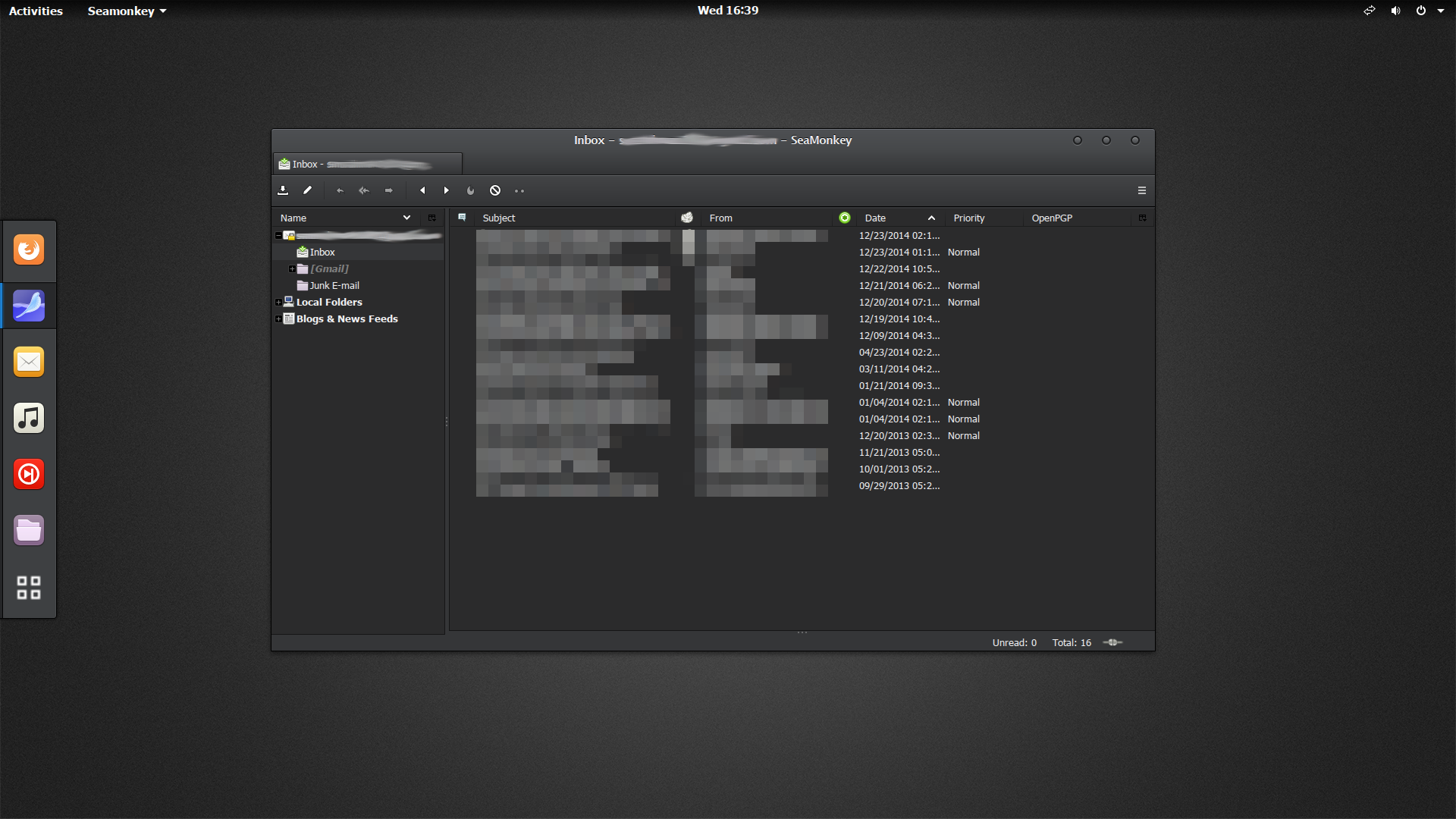Screen dimensions: 1456x819
Task: Click the Reply arrow icon
Action: tap(340, 190)
